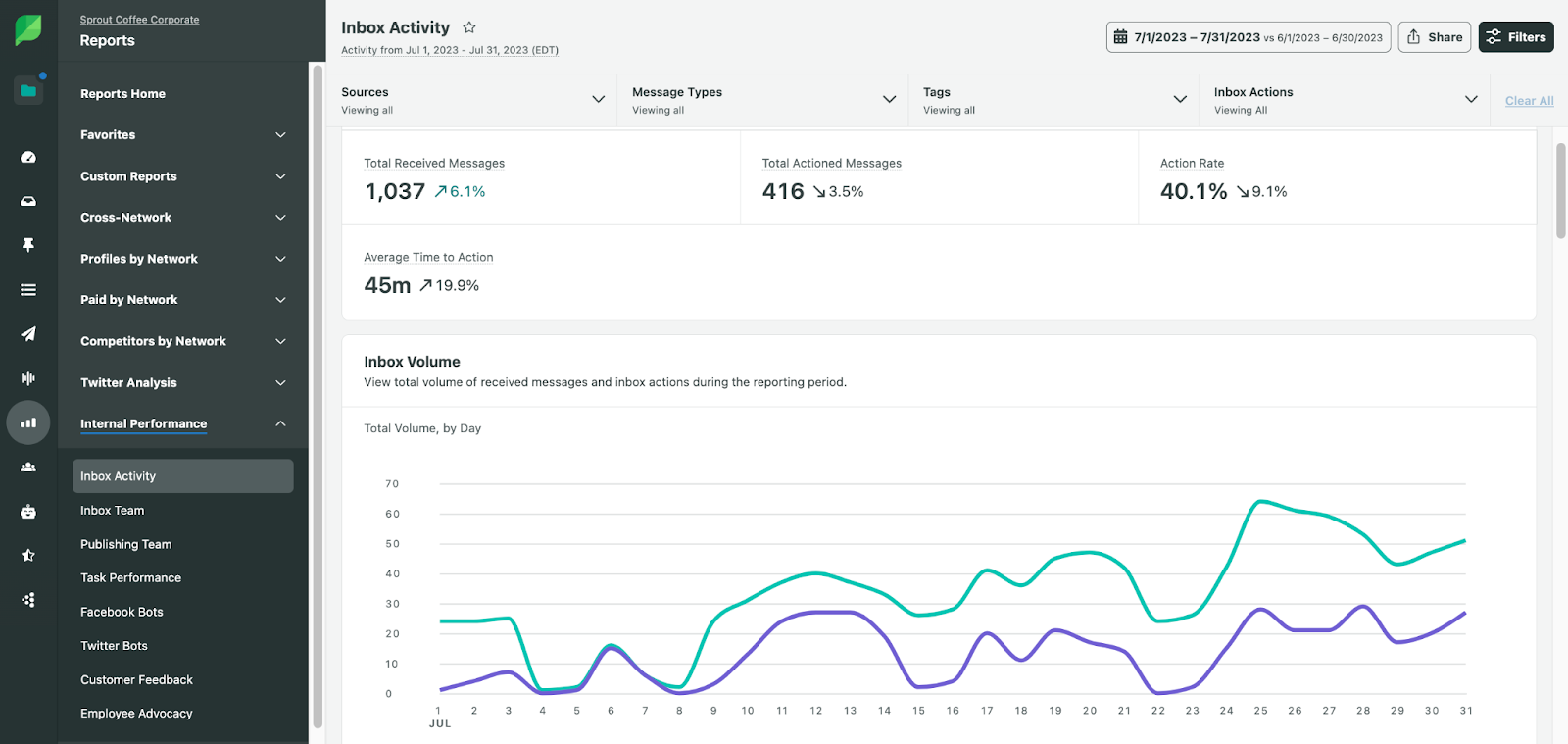Open the bots robot icon
Image resolution: width=1568 pixels, height=744 pixels.
28,512
